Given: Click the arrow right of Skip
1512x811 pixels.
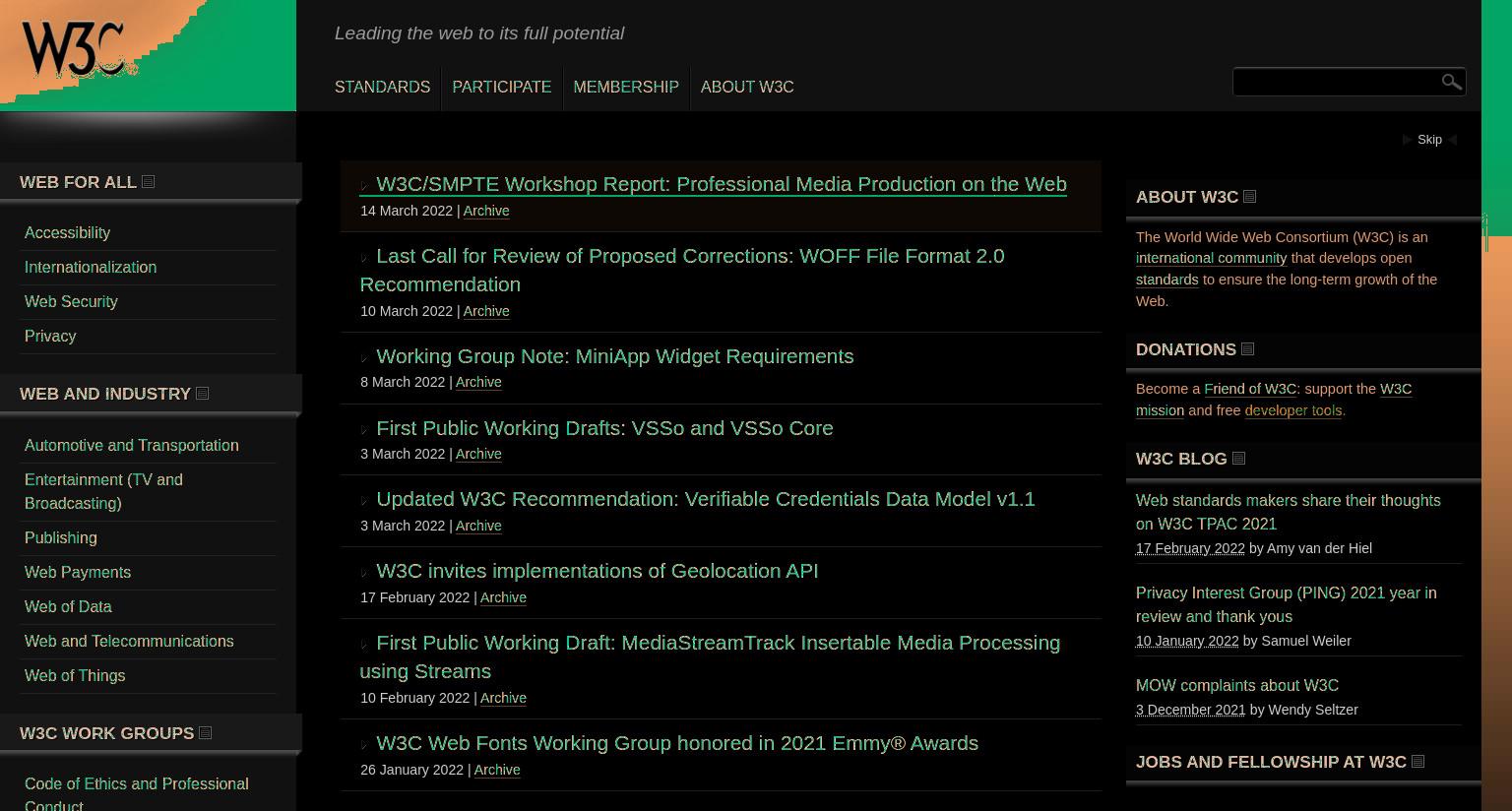Looking at the screenshot, I should click(1452, 140).
